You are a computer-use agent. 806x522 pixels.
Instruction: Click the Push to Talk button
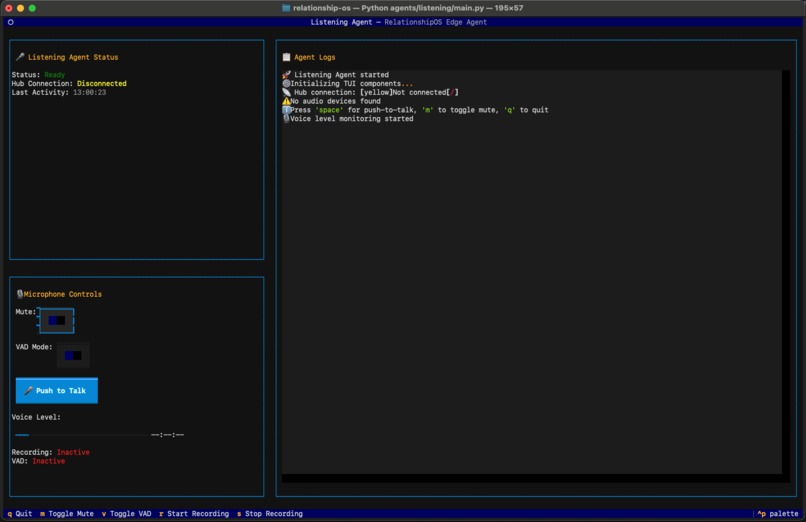[57, 390]
